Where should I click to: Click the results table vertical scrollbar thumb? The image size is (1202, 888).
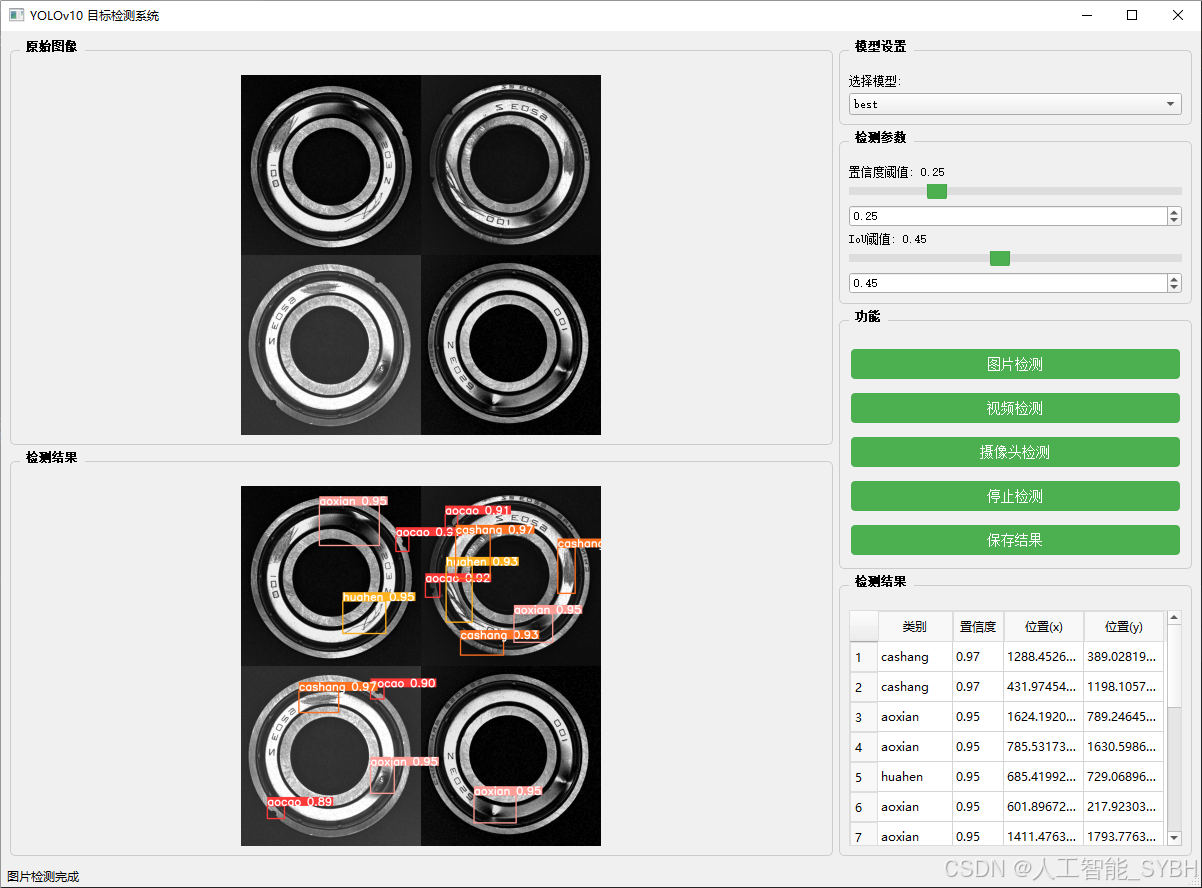[1174, 667]
